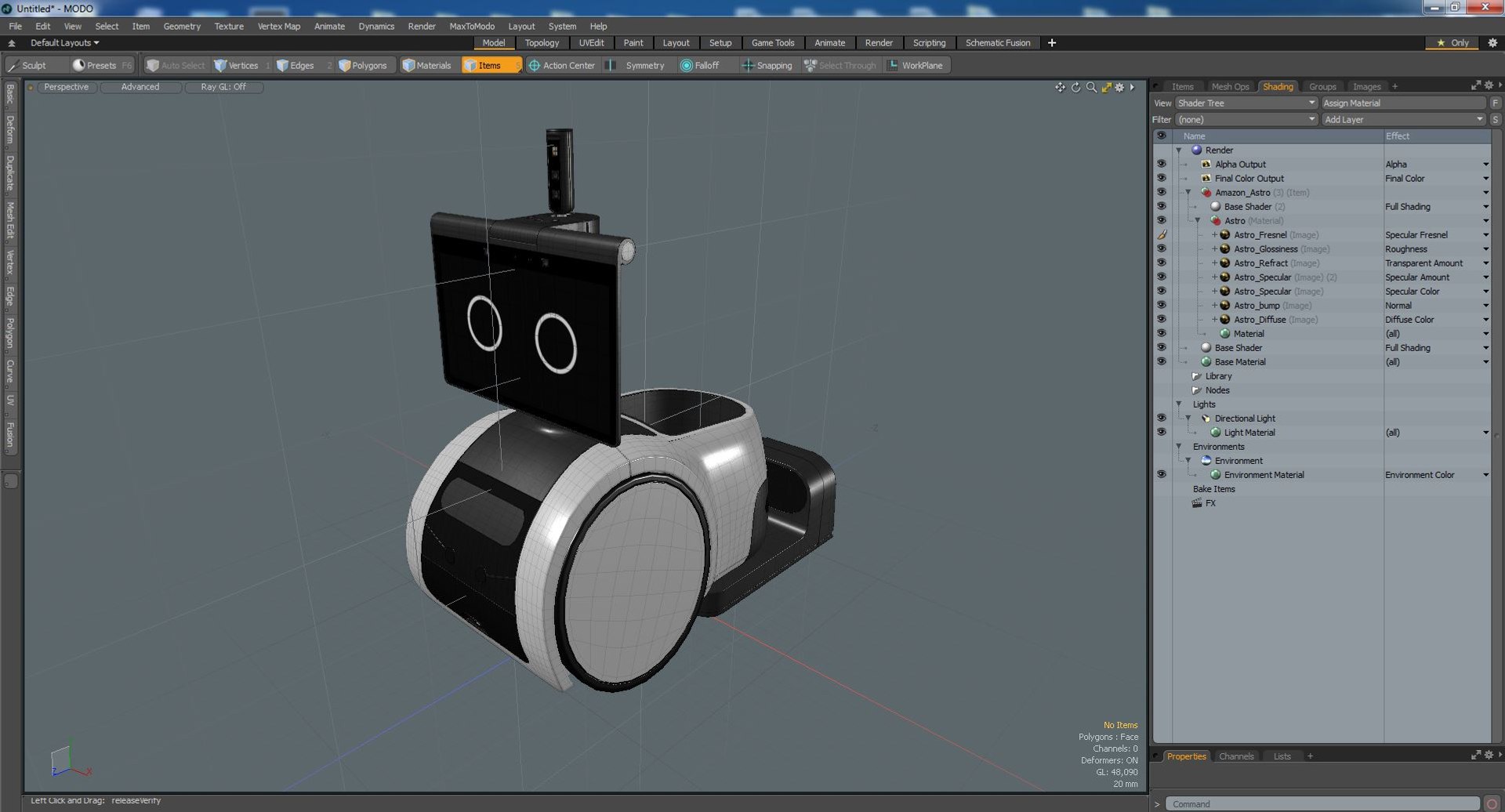Screen dimensions: 1505x812
Task: Click the viewport zoom magnifier icon
Action: (x=1091, y=87)
